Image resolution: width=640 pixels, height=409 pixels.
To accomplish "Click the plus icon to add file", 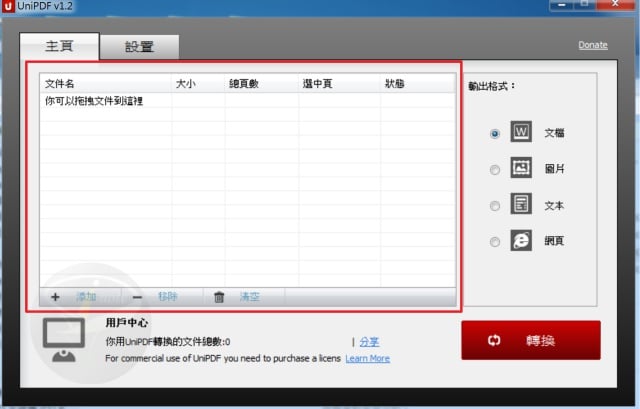I will [x=55, y=297].
